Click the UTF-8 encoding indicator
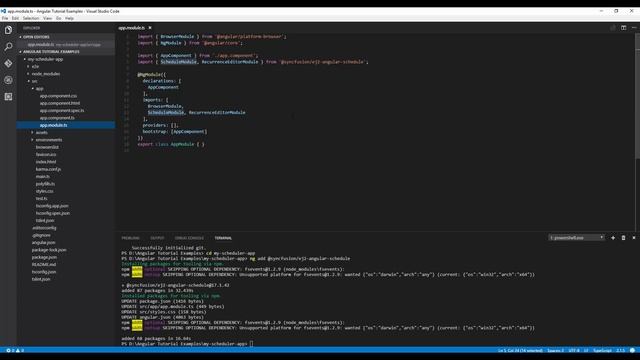Image resolution: width=640 pixels, height=360 pixels. coord(574,350)
